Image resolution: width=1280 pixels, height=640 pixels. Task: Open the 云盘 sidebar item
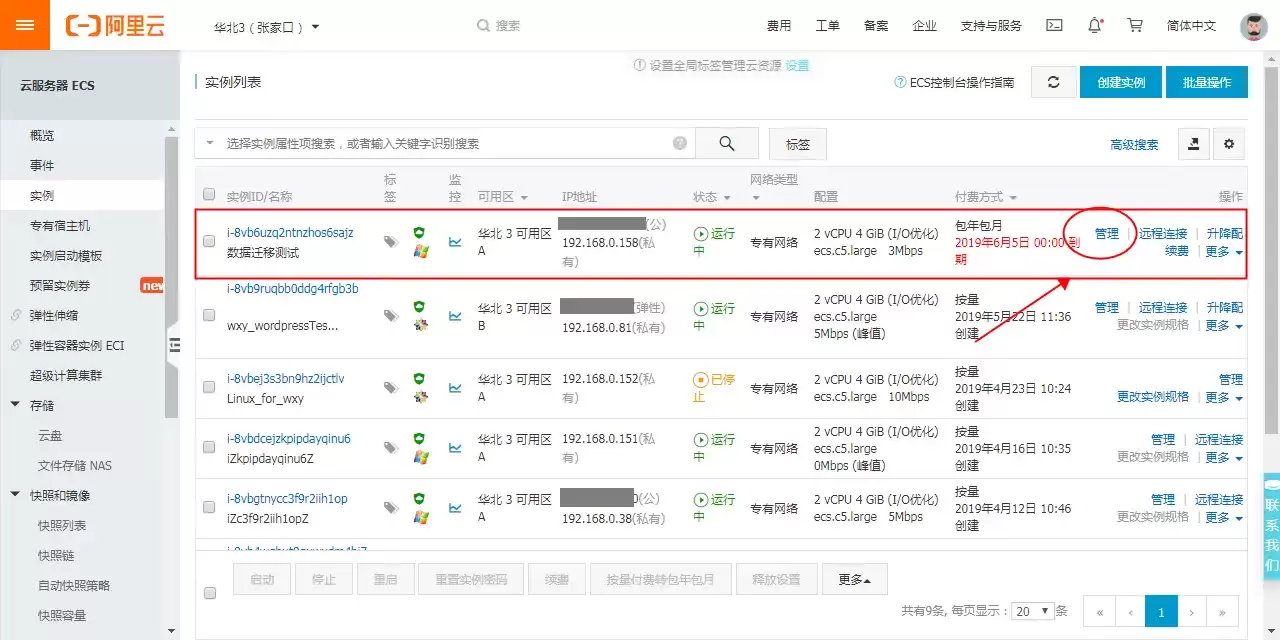coord(50,435)
